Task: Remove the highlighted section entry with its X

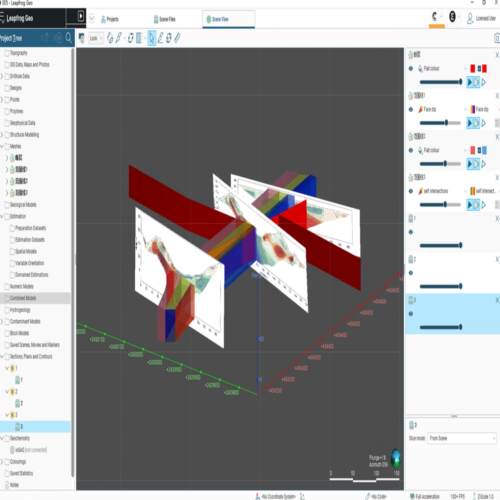Action: [x=497, y=300]
